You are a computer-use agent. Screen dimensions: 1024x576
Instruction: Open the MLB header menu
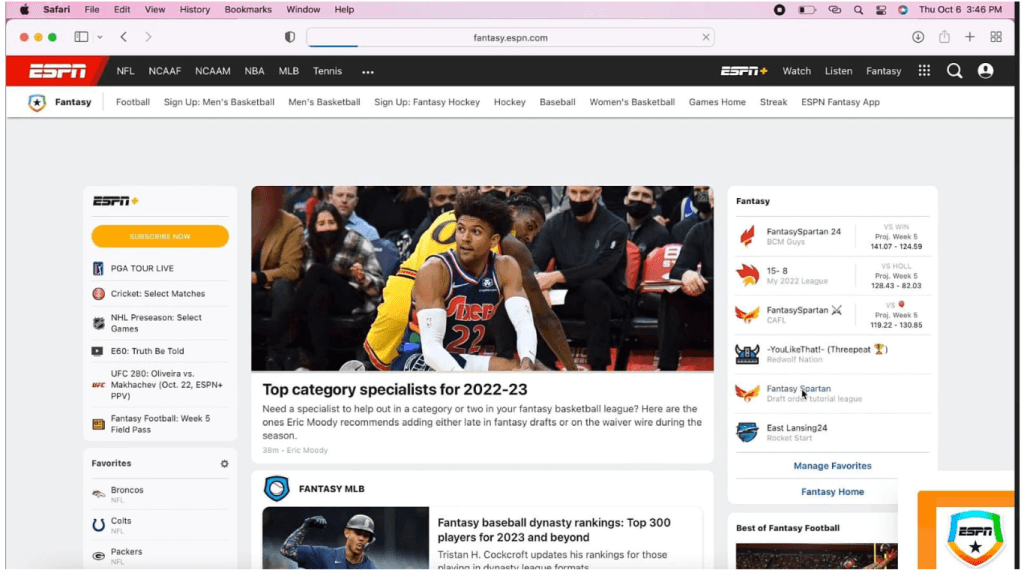(288, 71)
